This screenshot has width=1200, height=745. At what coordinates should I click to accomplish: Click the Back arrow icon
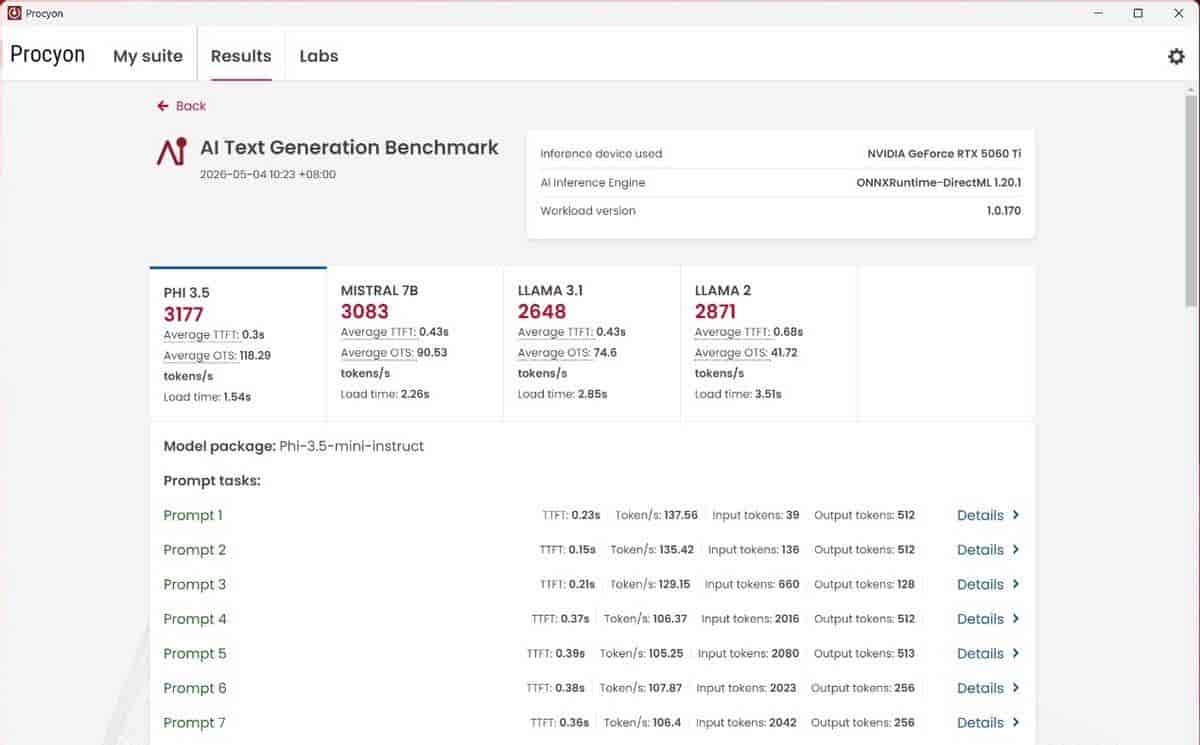163,106
